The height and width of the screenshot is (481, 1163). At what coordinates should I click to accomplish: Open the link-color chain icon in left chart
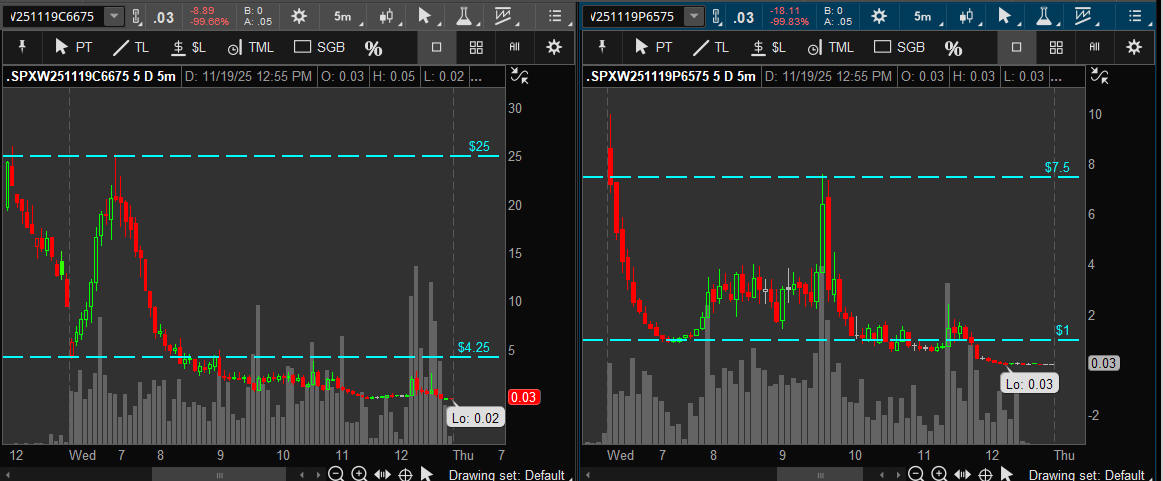[136, 16]
